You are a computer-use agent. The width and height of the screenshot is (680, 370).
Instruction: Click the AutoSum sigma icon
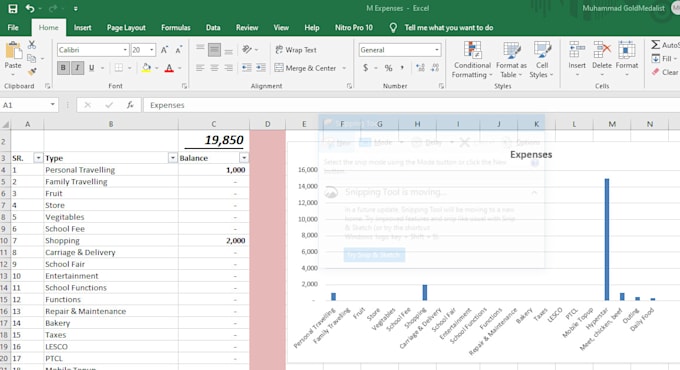pos(656,45)
